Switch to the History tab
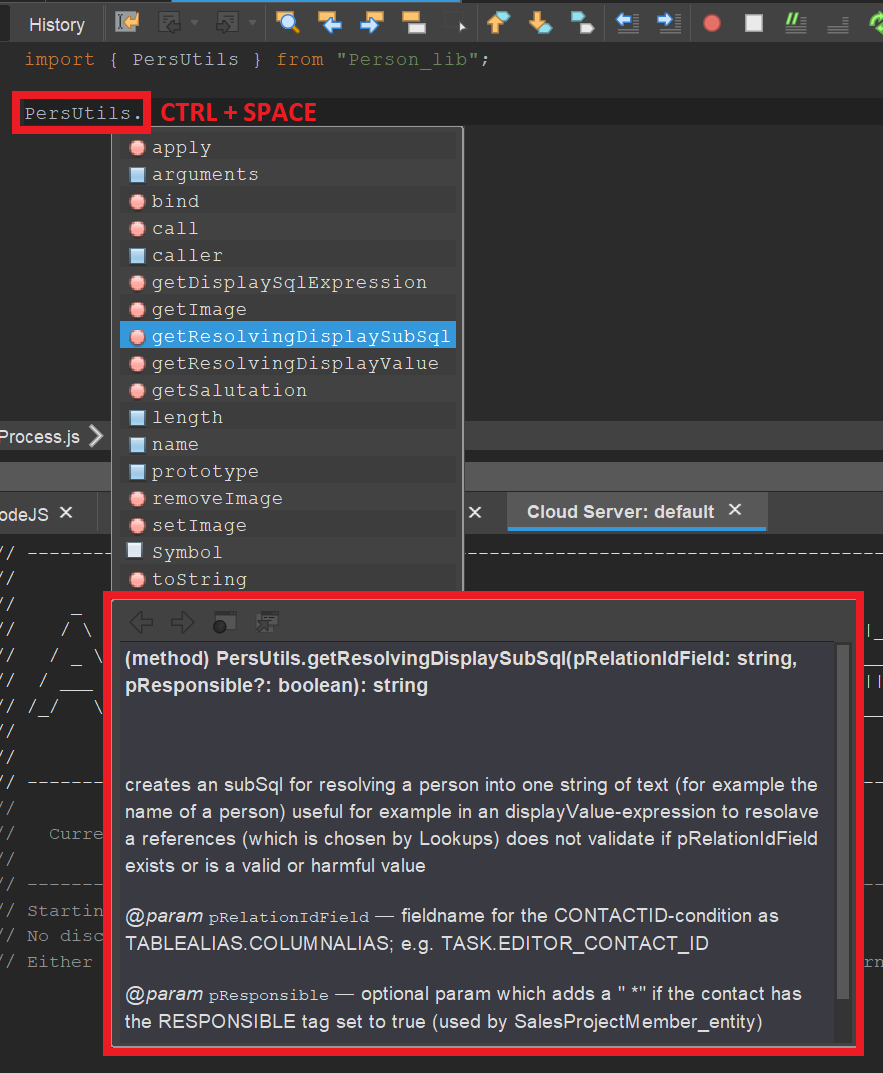The width and height of the screenshot is (883, 1073). tap(56, 24)
